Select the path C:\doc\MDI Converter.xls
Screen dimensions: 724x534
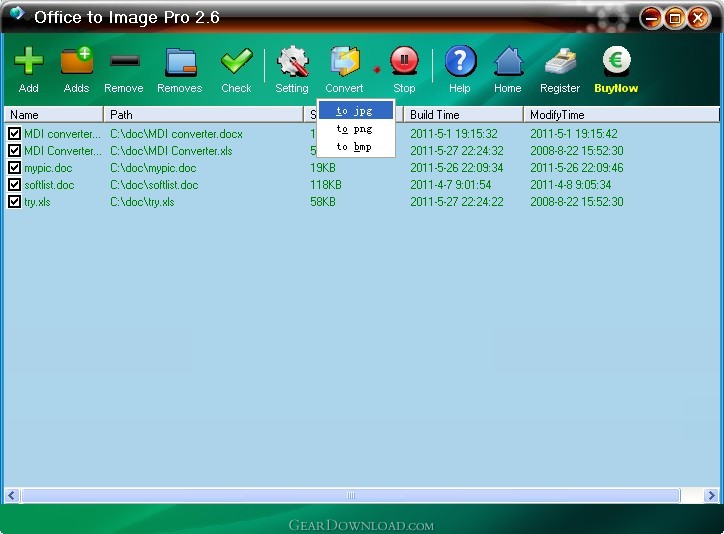click(x=171, y=151)
